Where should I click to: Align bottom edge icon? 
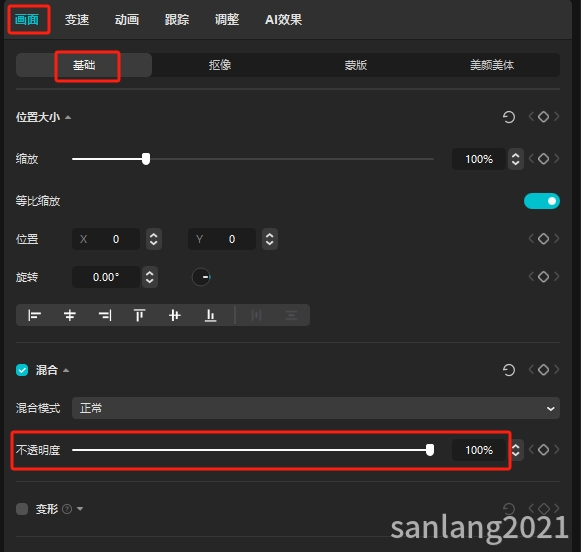(210, 315)
